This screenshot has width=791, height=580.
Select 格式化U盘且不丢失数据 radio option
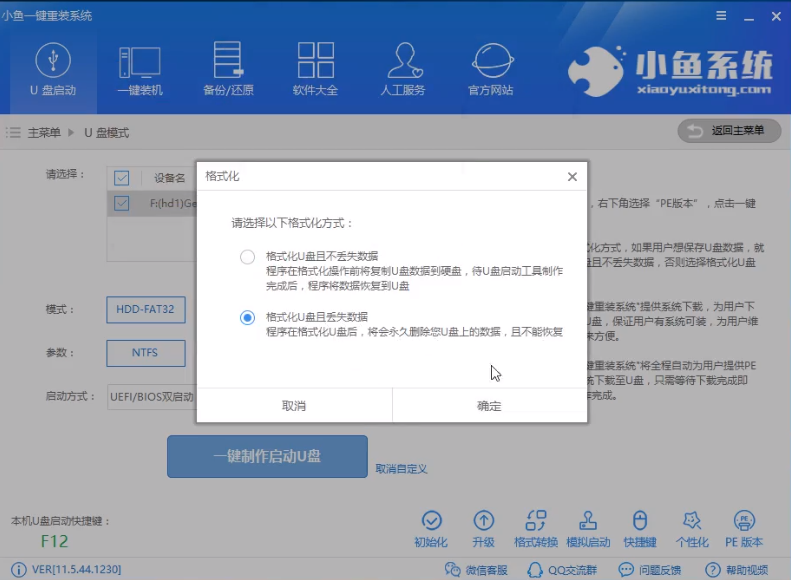point(248,257)
